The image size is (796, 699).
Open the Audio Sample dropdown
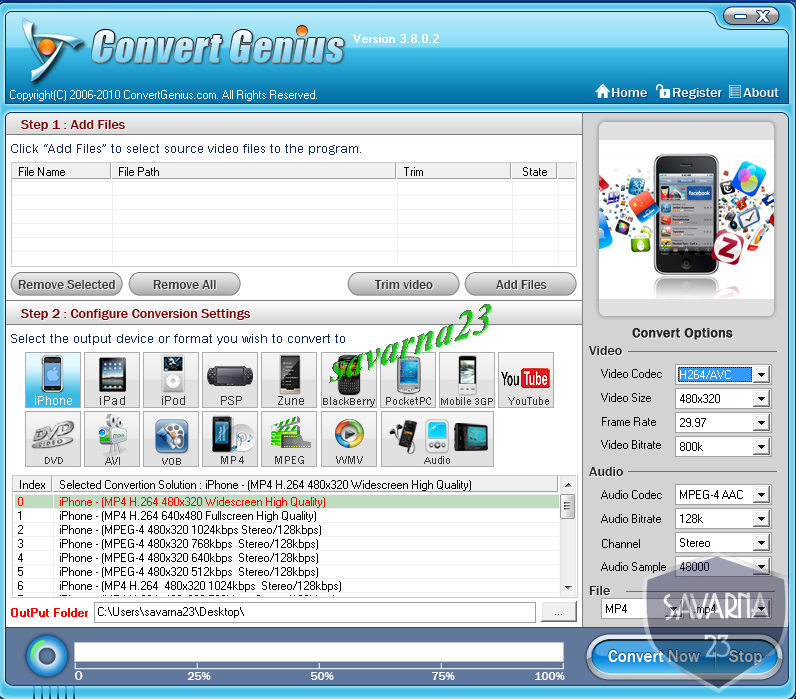pos(761,567)
